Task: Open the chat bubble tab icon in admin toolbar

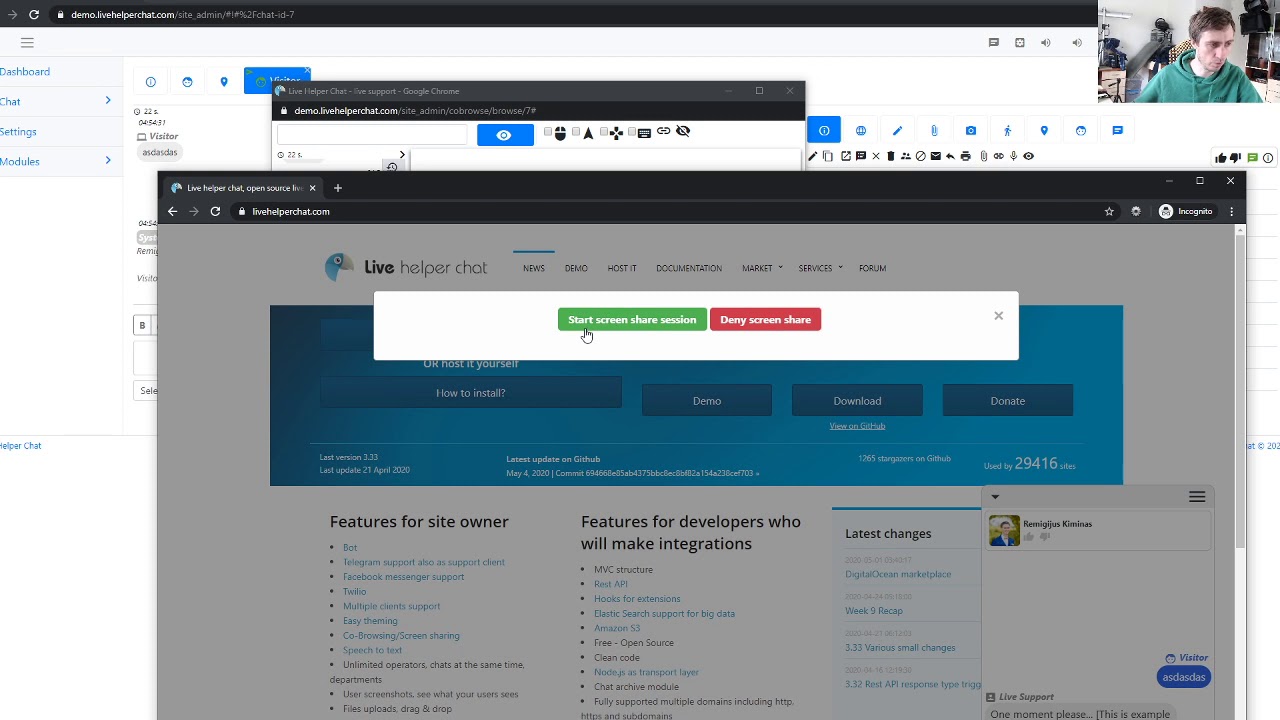Action: (x=1117, y=130)
